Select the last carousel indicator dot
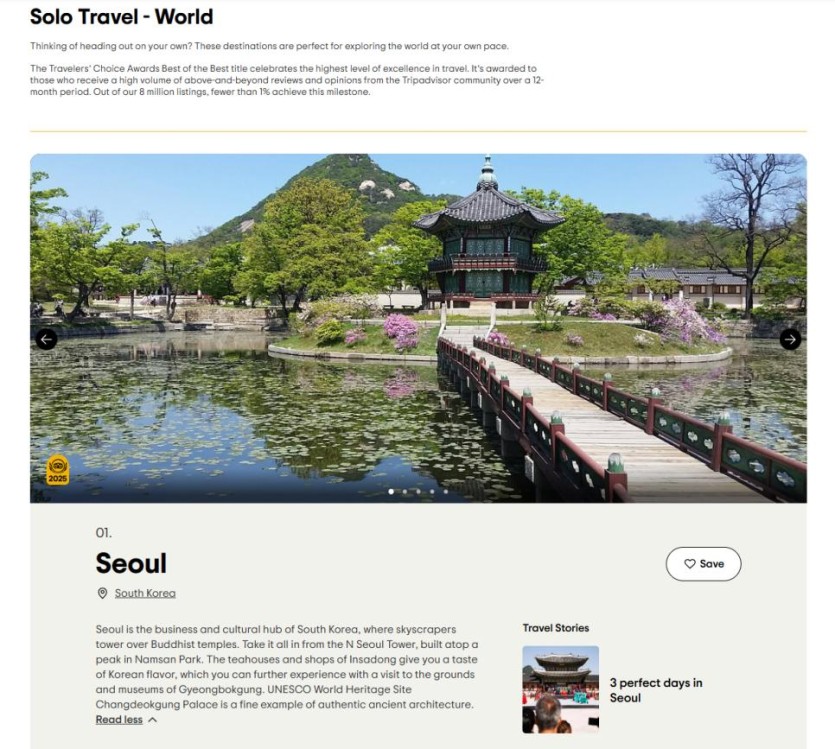 [x=446, y=492]
